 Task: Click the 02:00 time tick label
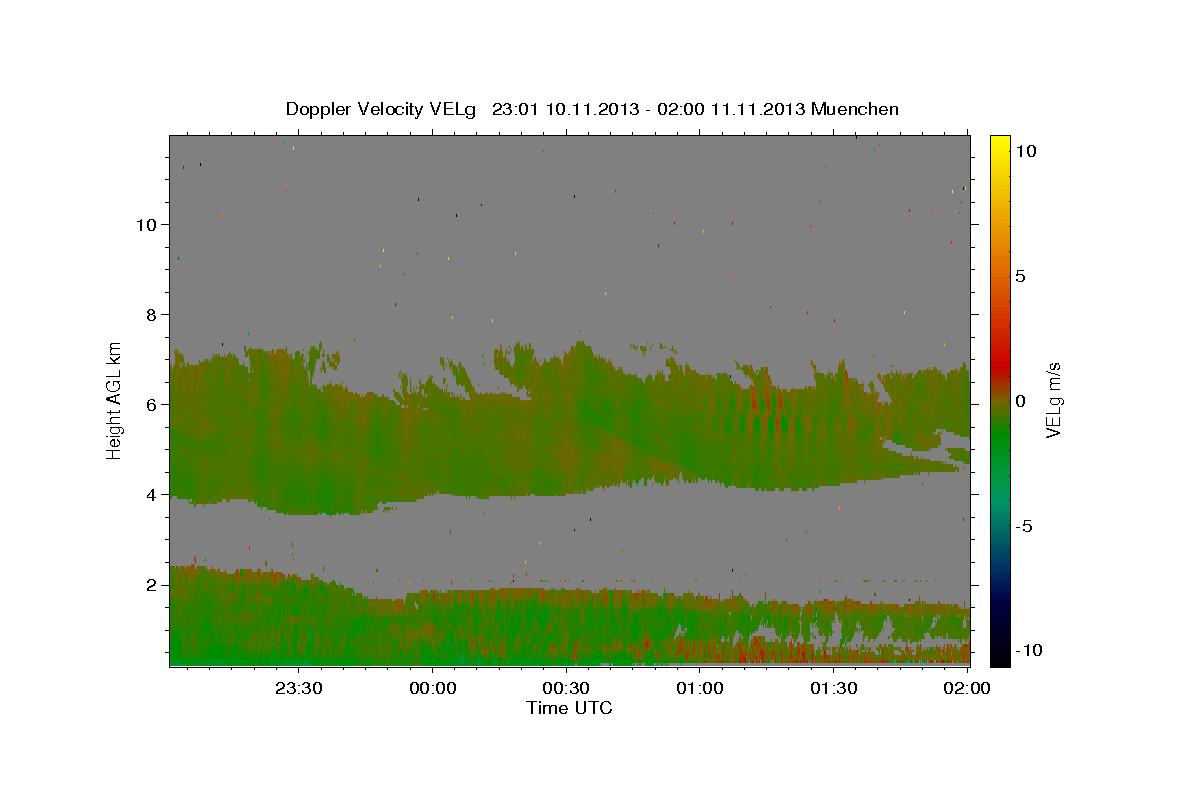(968, 689)
